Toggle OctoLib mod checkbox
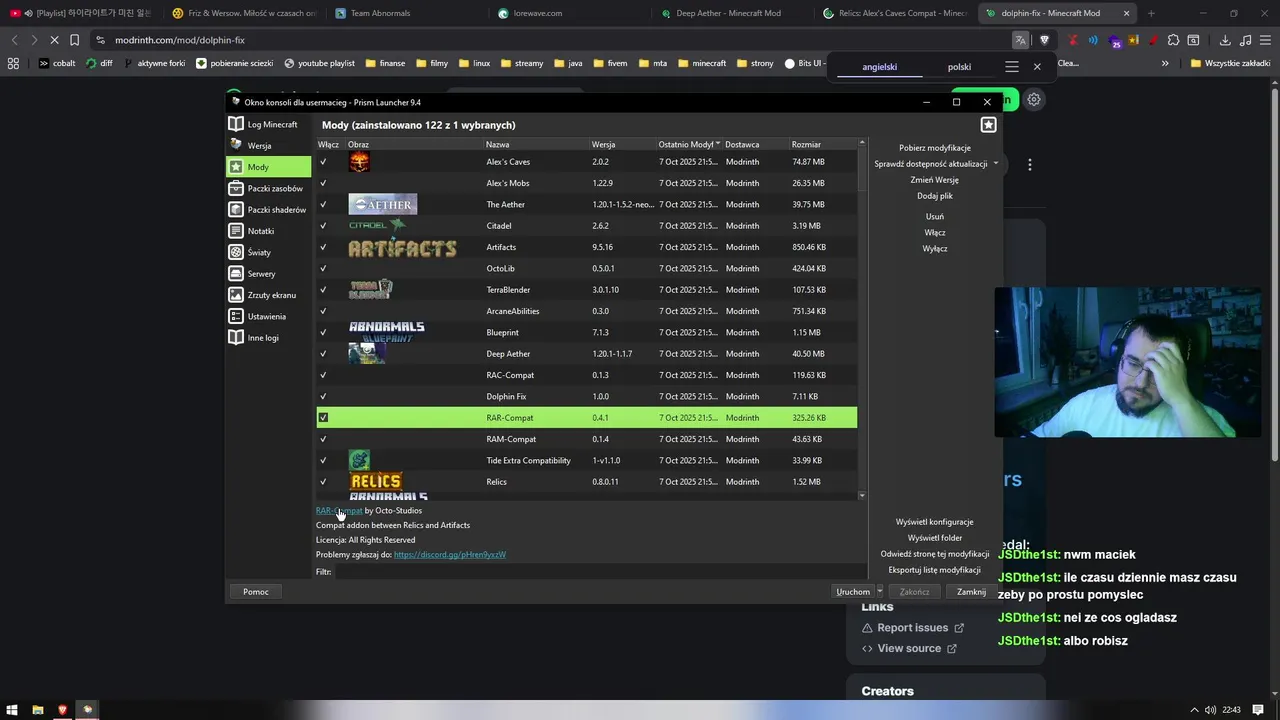The image size is (1280, 720). (323, 268)
